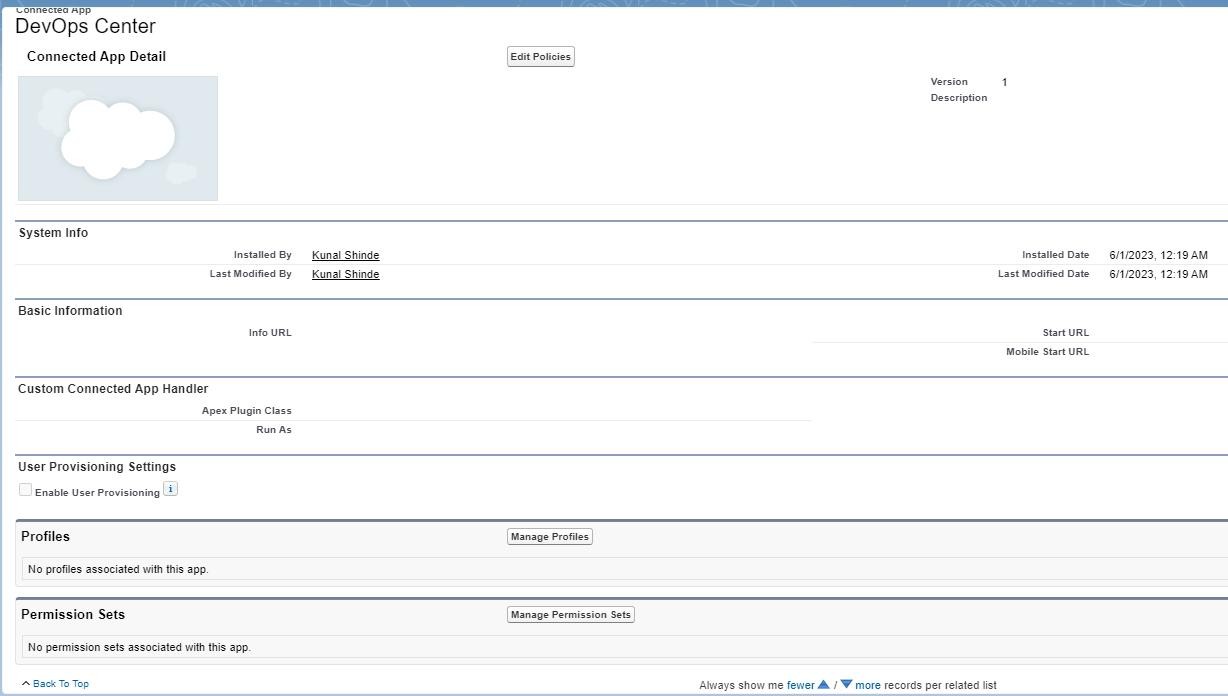Open Manage Permission Sets
Image resolution: width=1228 pixels, height=696 pixels.
click(571, 615)
